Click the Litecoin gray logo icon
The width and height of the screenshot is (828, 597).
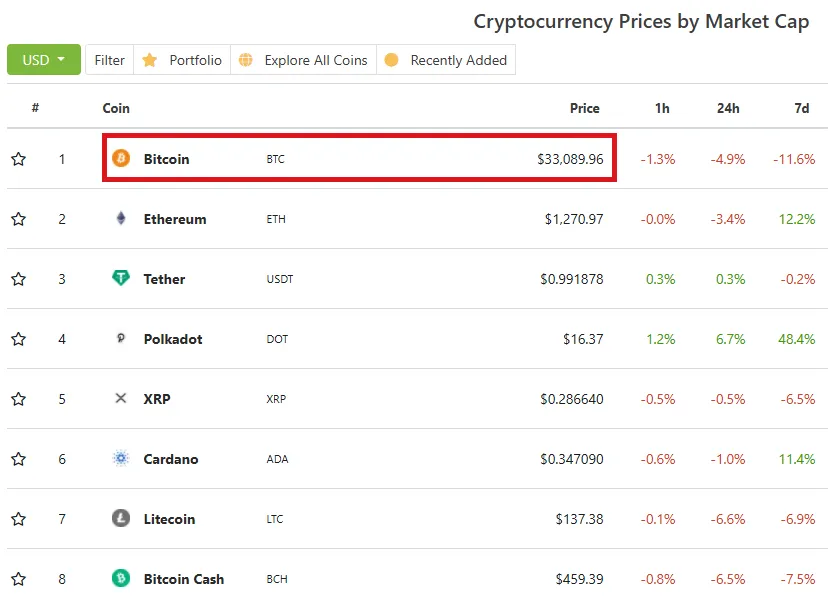tap(121, 518)
